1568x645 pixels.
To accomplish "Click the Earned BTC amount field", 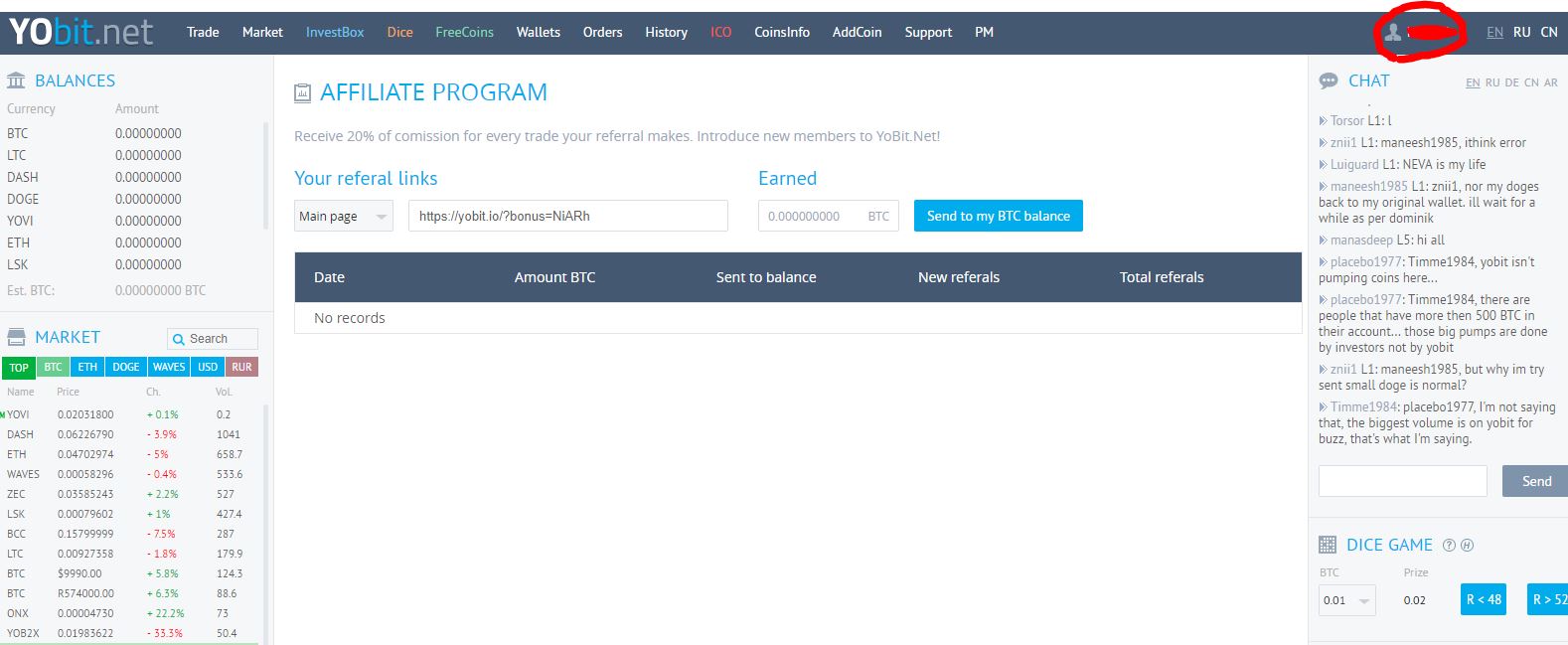I will [829, 216].
